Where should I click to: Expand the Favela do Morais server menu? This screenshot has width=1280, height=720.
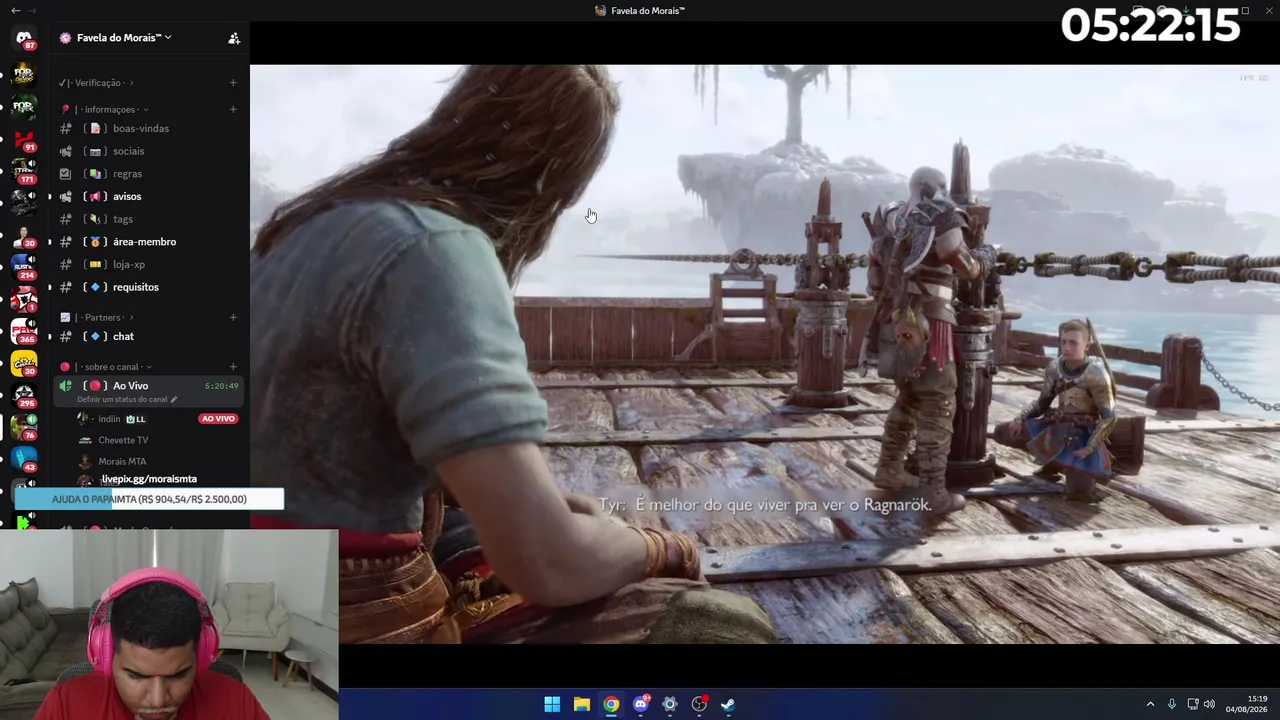pos(122,38)
